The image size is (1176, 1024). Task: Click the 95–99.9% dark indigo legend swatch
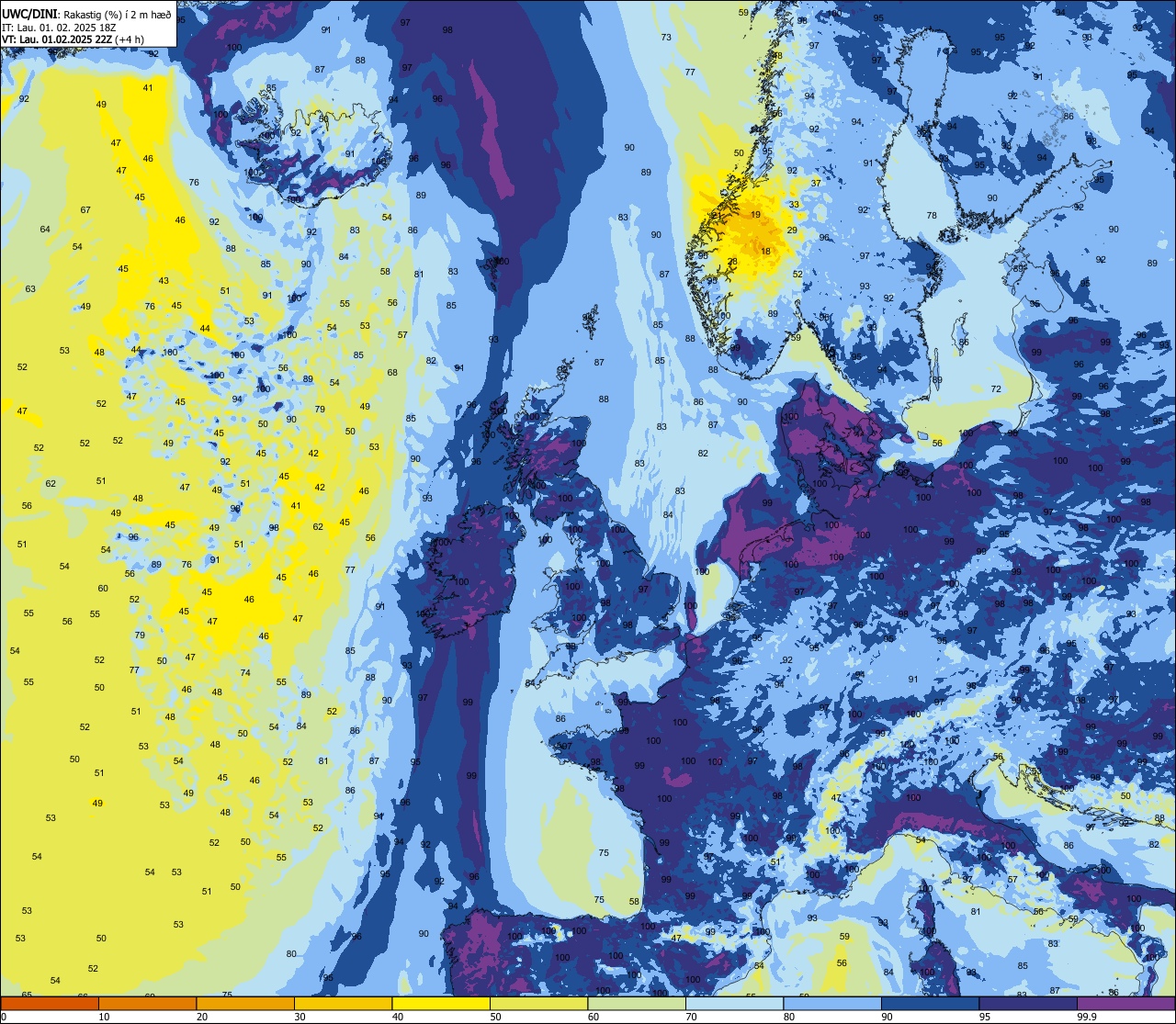(1028, 1003)
